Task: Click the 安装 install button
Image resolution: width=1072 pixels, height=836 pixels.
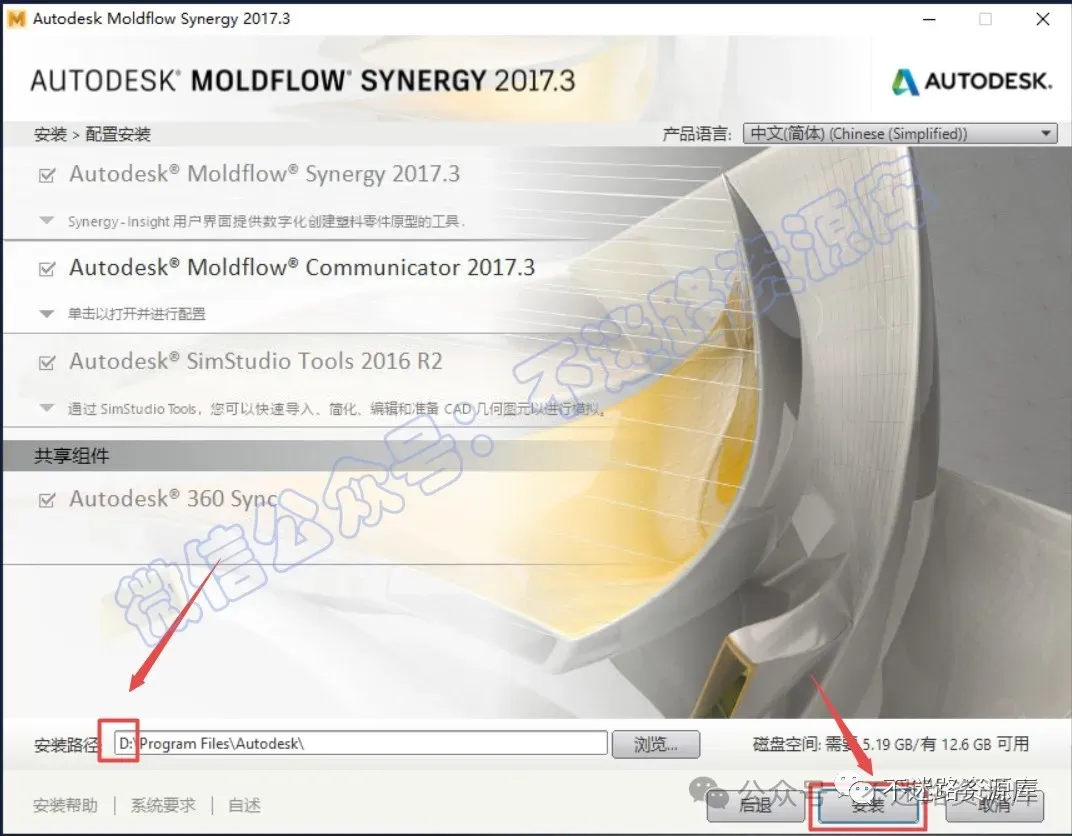Action: pyautogui.click(x=868, y=805)
